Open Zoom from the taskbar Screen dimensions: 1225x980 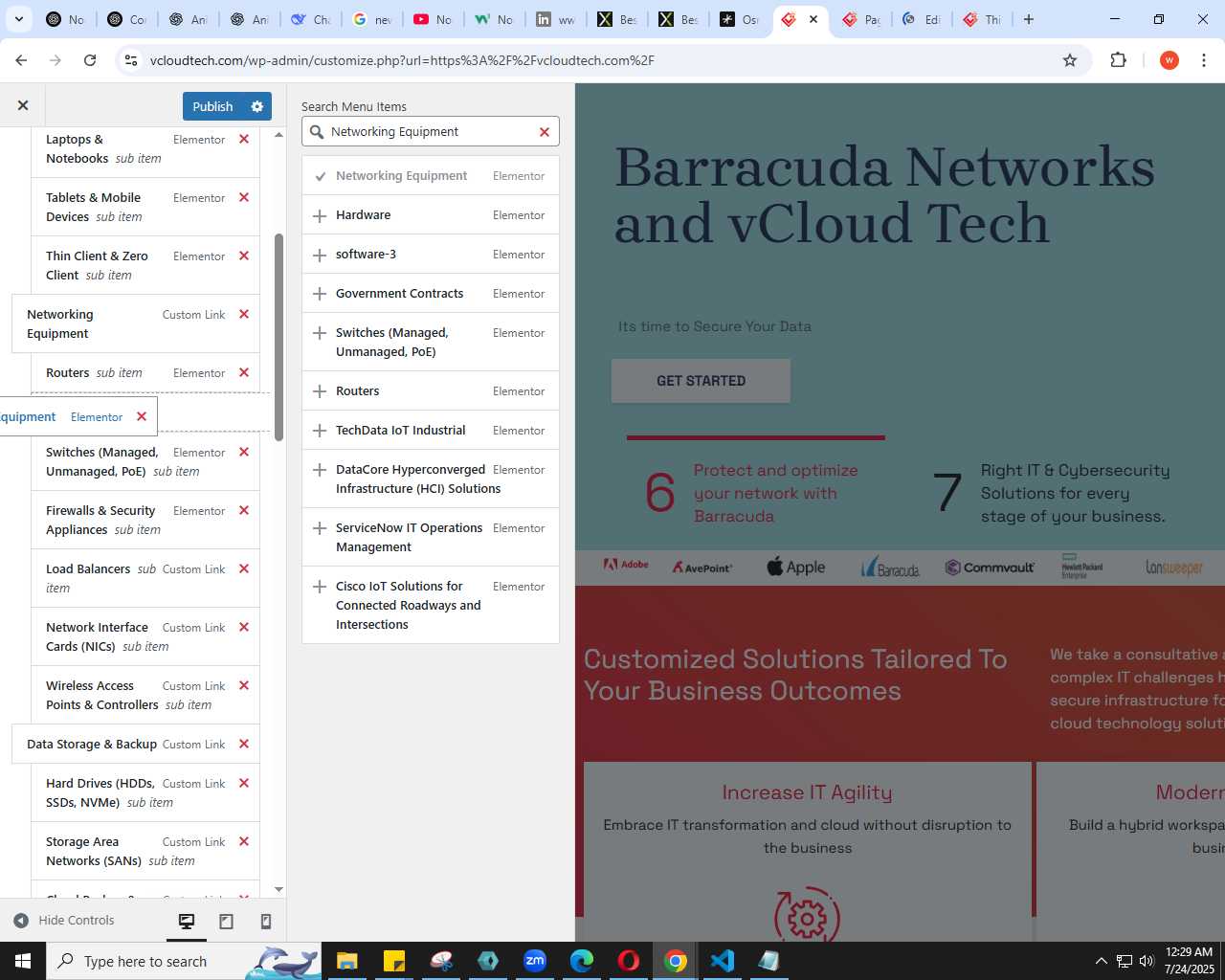(535, 961)
